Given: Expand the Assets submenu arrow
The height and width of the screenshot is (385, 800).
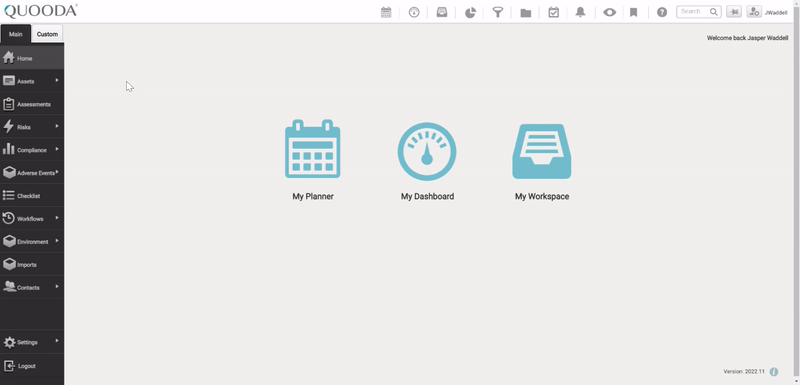Looking at the screenshot, I should click(x=57, y=80).
